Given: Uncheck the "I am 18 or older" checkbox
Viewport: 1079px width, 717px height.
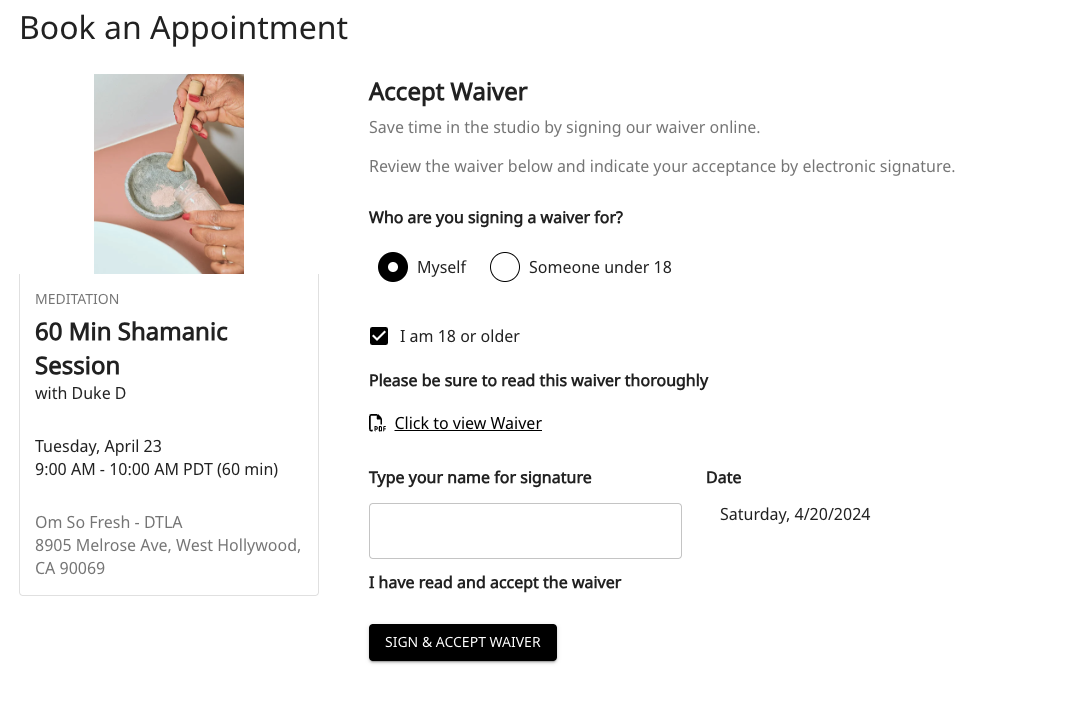Looking at the screenshot, I should [379, 336].
